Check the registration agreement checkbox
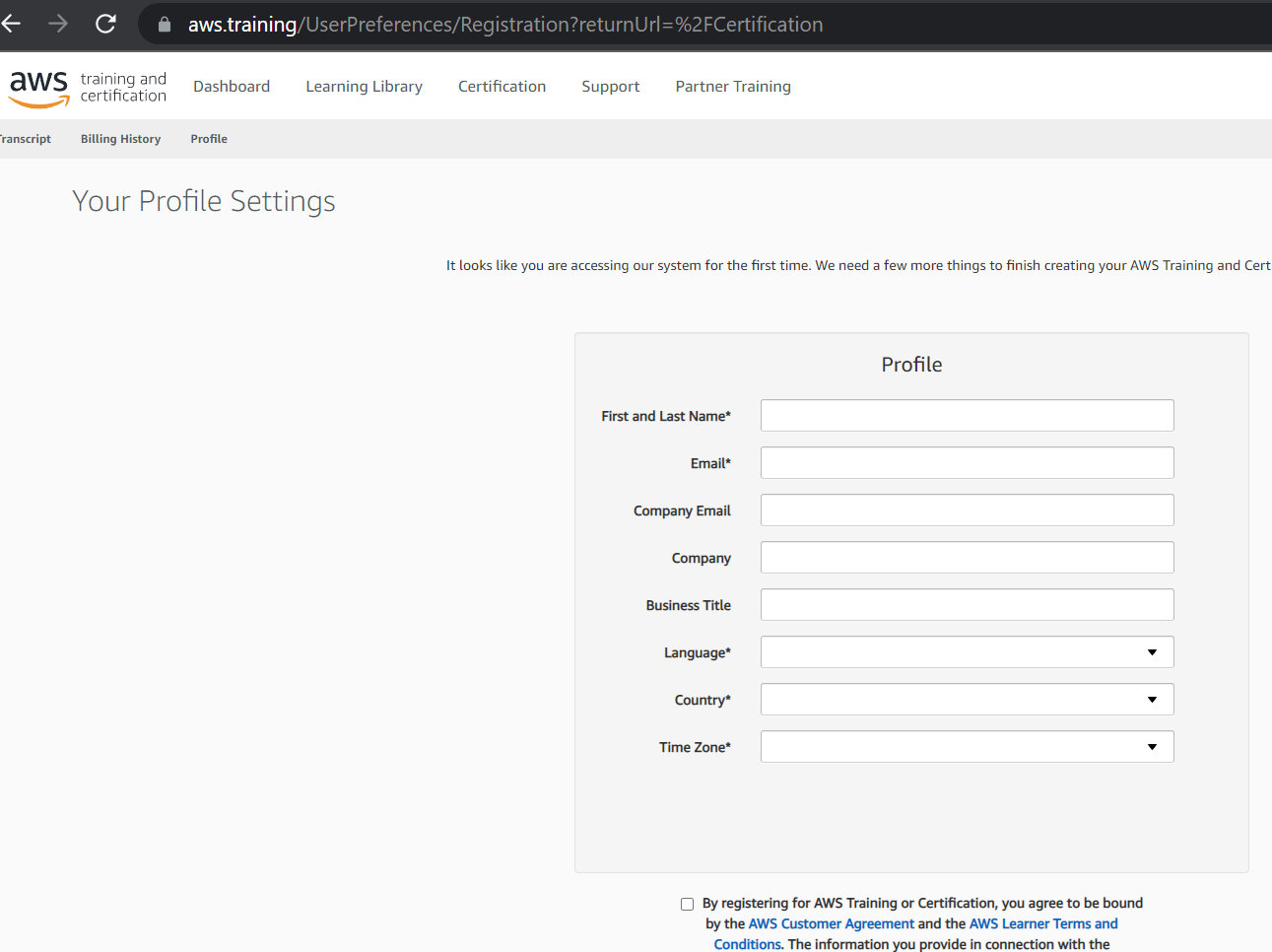Viewport: 1272px width, 952px height. click(x=687, y=904)
